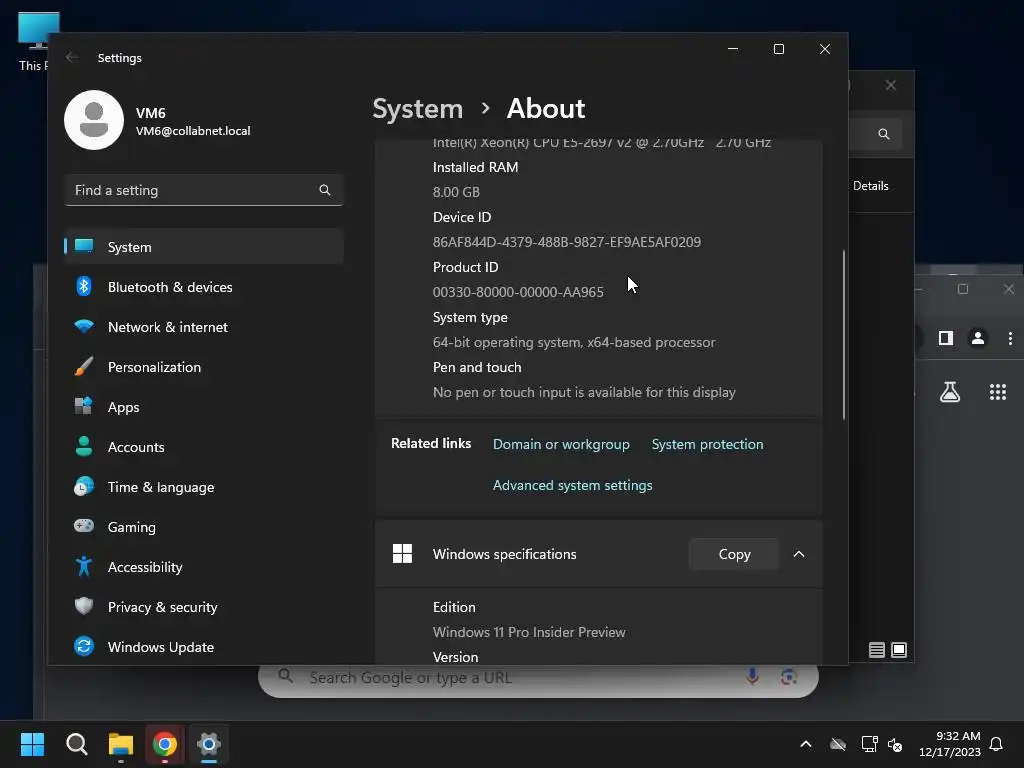The image size is (1024, 768).
Task: Click the Settings page vertical scrollbar
Action: click(x=844, y=334)
